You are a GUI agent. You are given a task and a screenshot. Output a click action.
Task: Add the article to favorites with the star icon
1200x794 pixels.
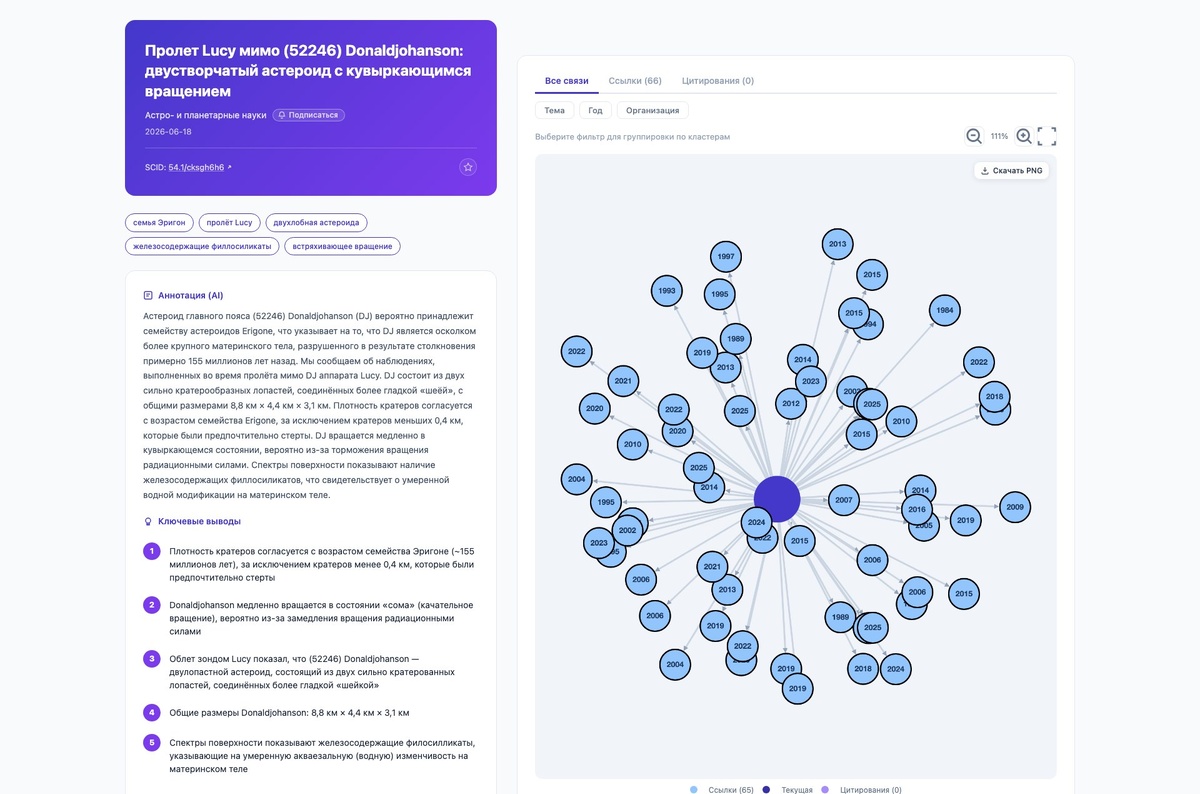click(468, 167)
